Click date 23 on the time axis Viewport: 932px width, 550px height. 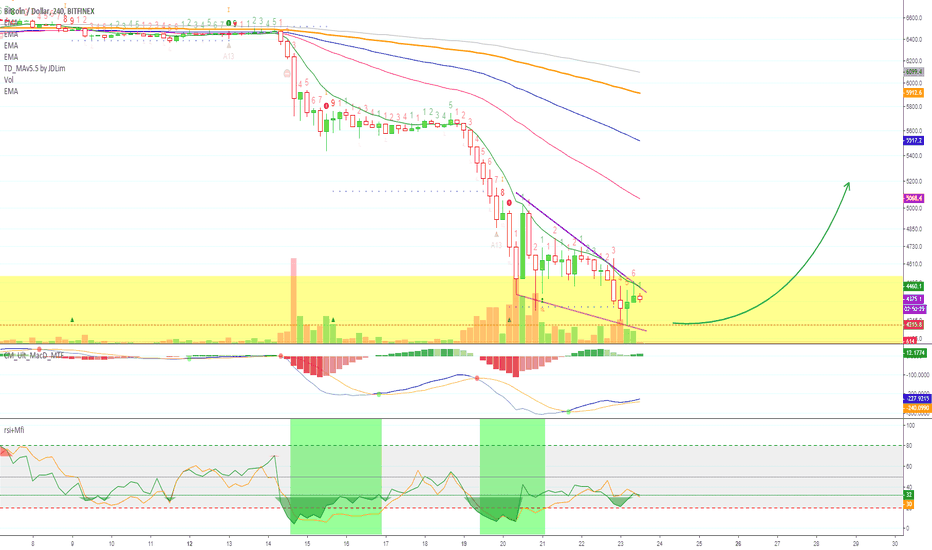coord(621,543)
